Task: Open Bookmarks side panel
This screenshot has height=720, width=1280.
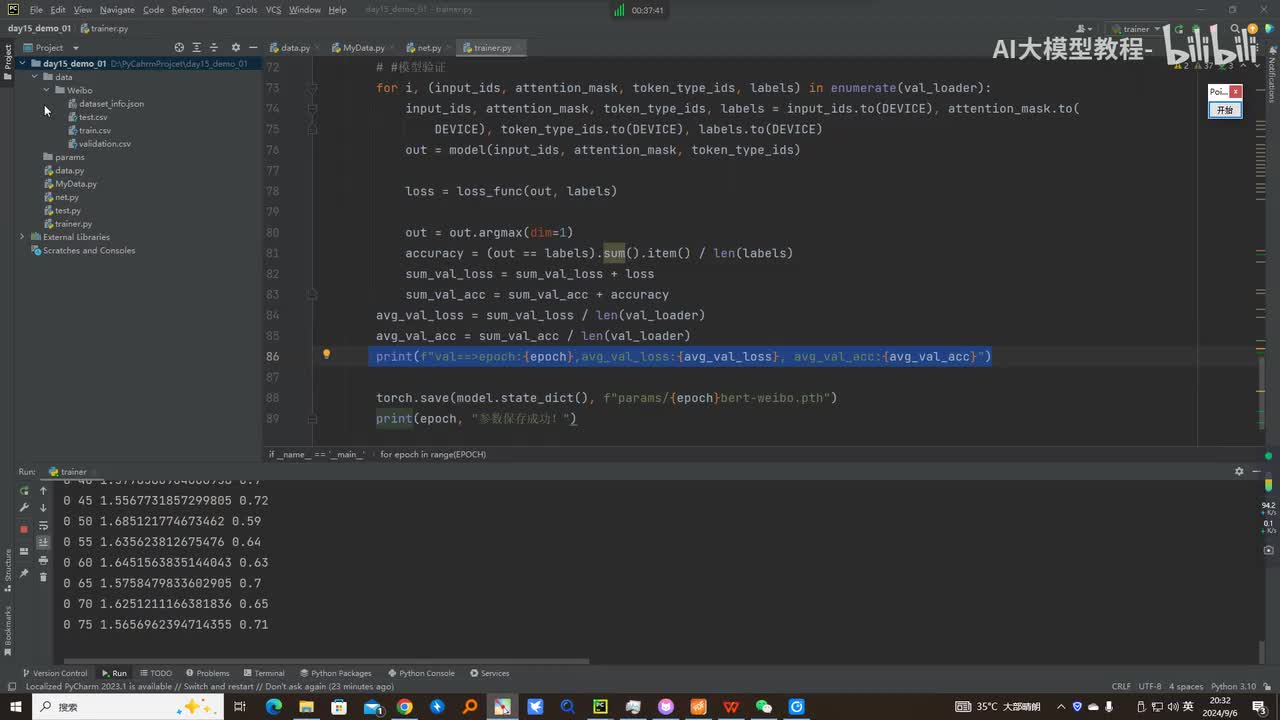Action: pos(8,630)
